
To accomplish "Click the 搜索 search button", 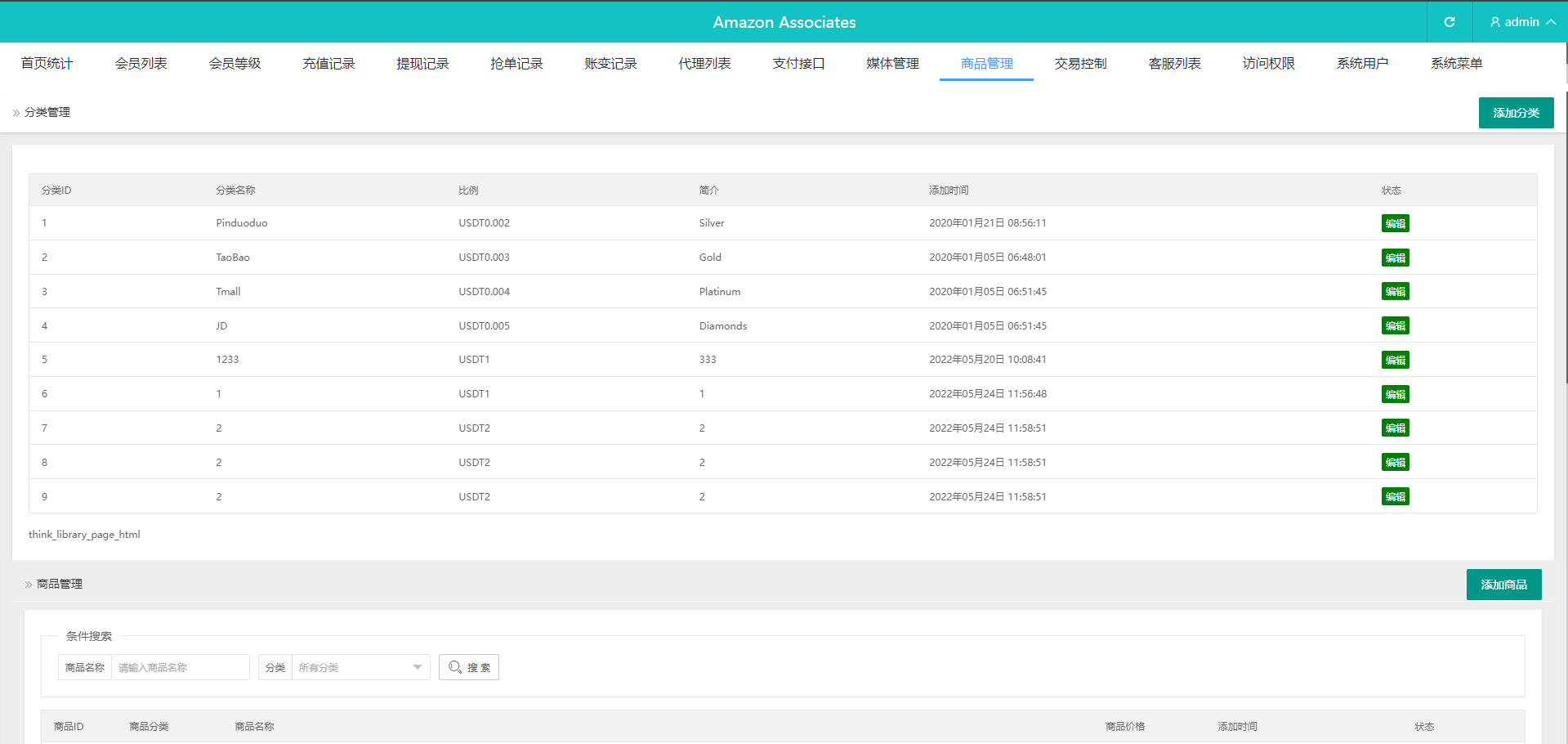I will (469, 667).
